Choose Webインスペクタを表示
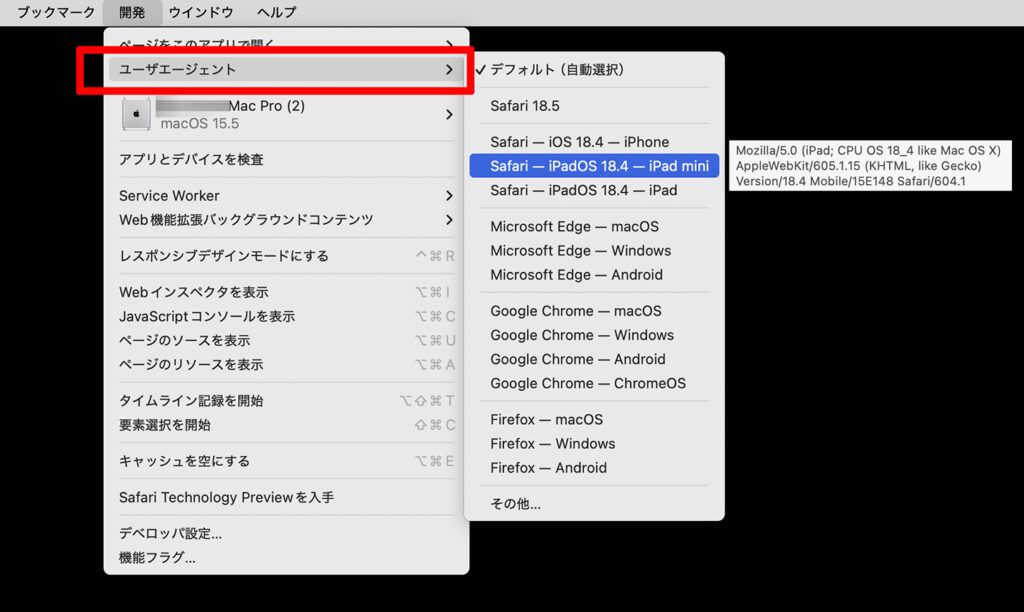 click(x=286, y=292)
